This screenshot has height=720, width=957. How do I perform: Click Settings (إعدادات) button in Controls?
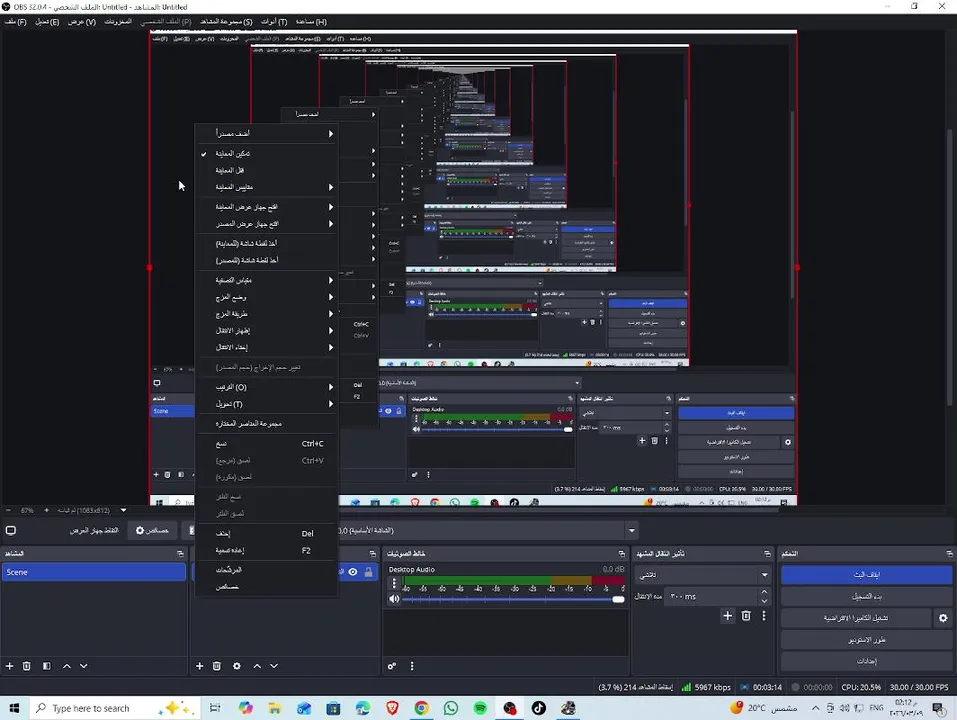[x=867, y=661]
